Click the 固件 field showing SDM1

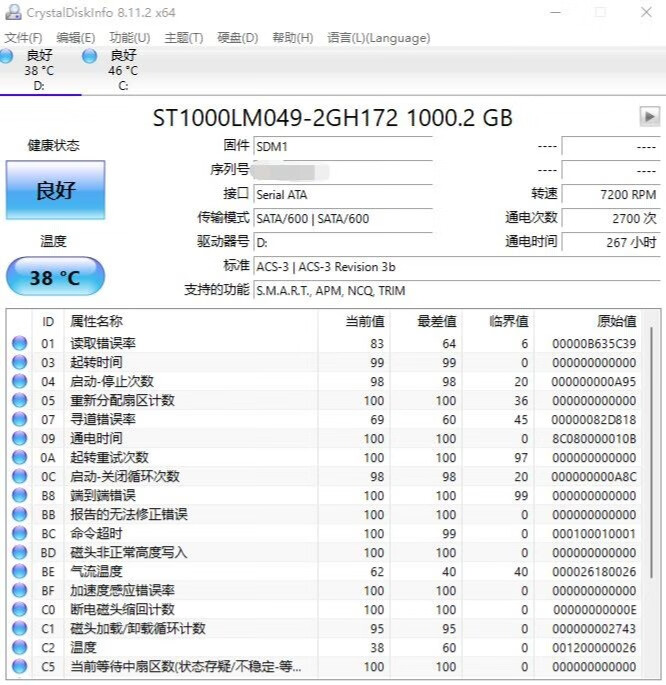click(343, 146)
